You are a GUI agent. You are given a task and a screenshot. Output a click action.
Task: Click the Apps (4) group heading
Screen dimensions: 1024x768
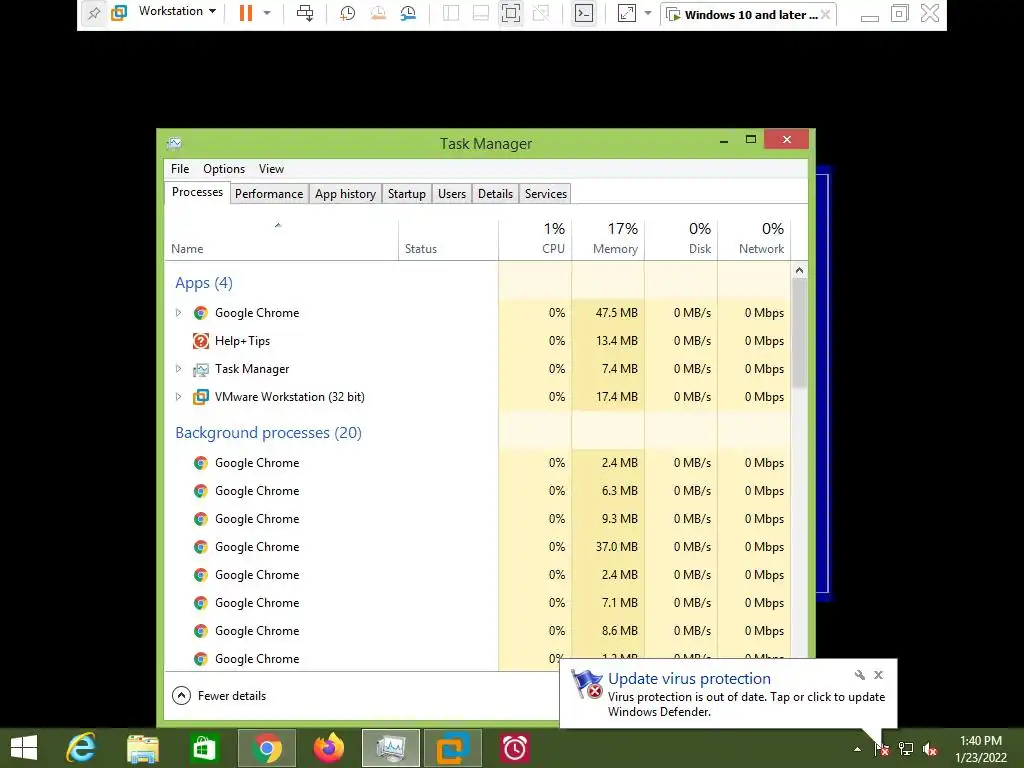(x=204, y=283)
